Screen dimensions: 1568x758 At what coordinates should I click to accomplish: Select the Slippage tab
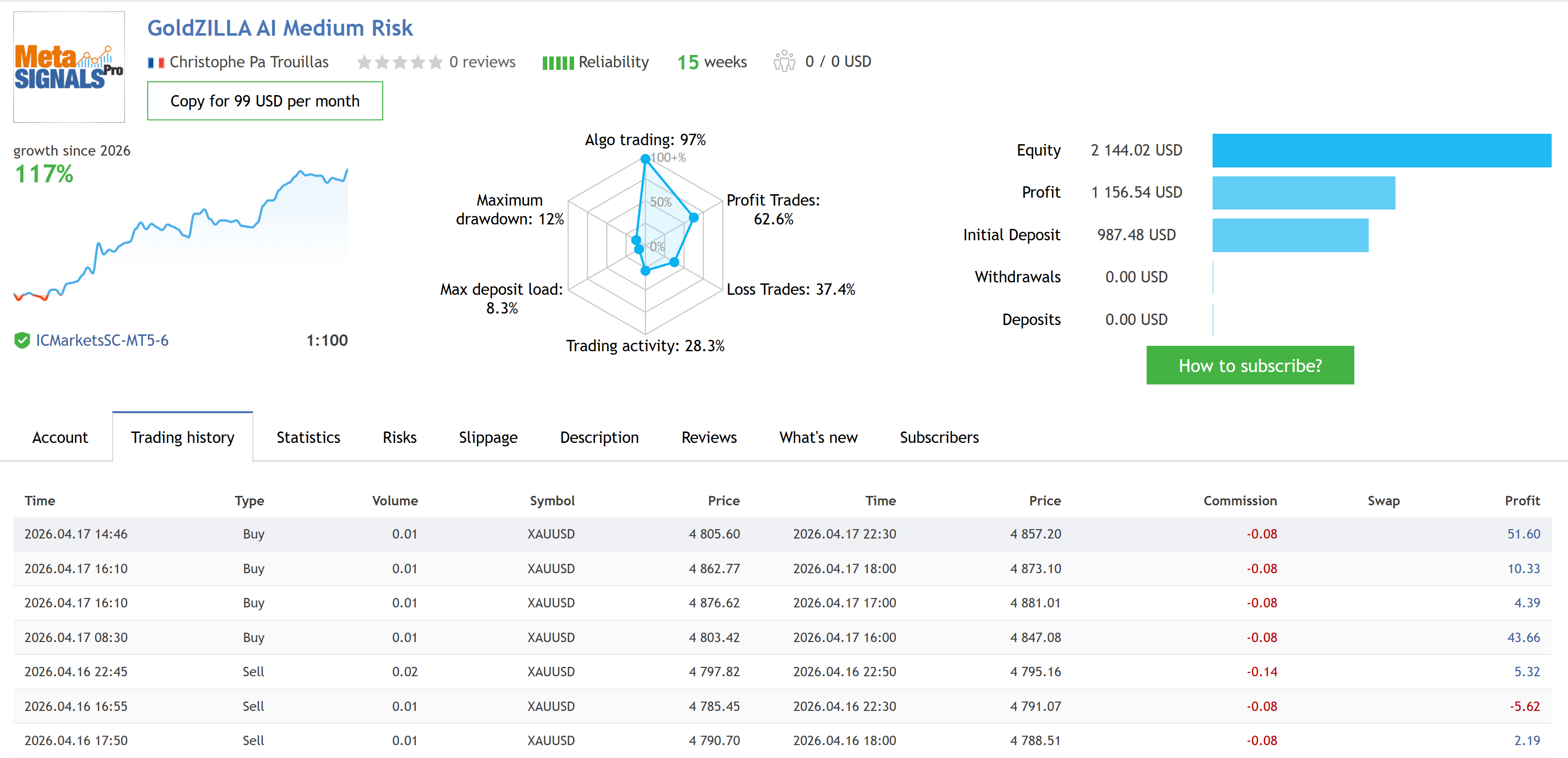tap(488, 437)
